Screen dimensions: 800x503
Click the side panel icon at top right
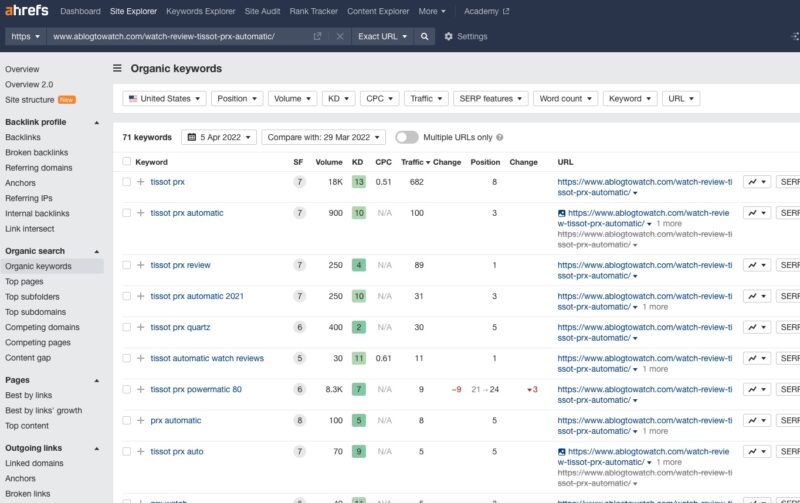coord(795,36)
